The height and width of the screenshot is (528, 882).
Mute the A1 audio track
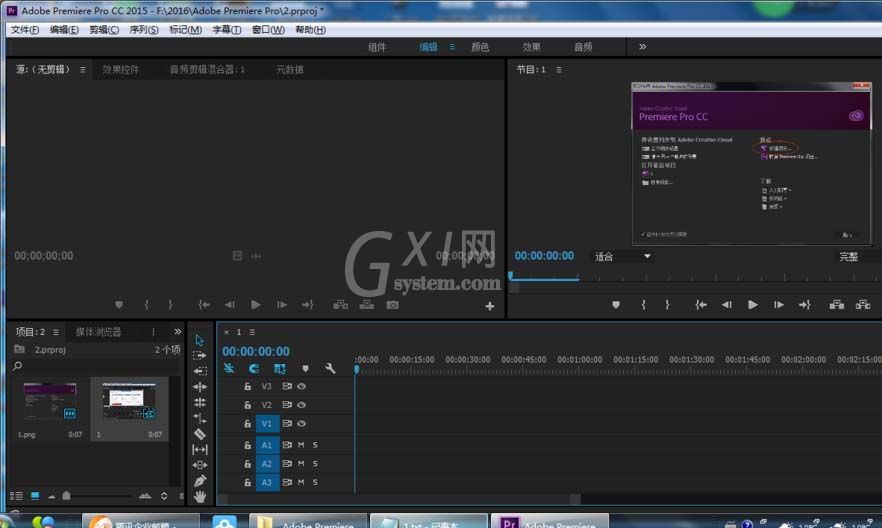pyautogui.click(x=301, y=445)
